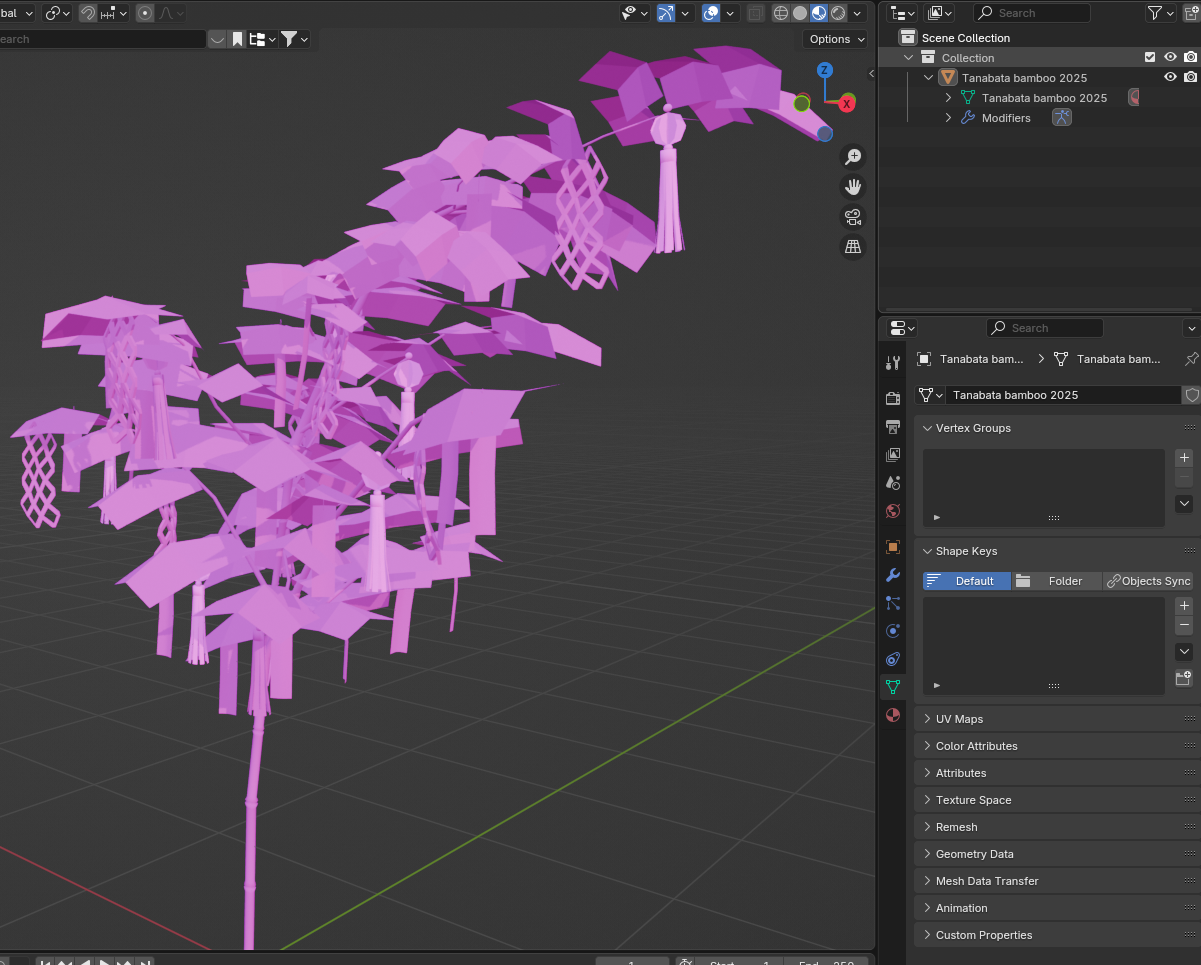Click the viewport zoom magnifier gizmo
Screen dimensions: 1201x965
pyautogui.click(x=853, y=157)
